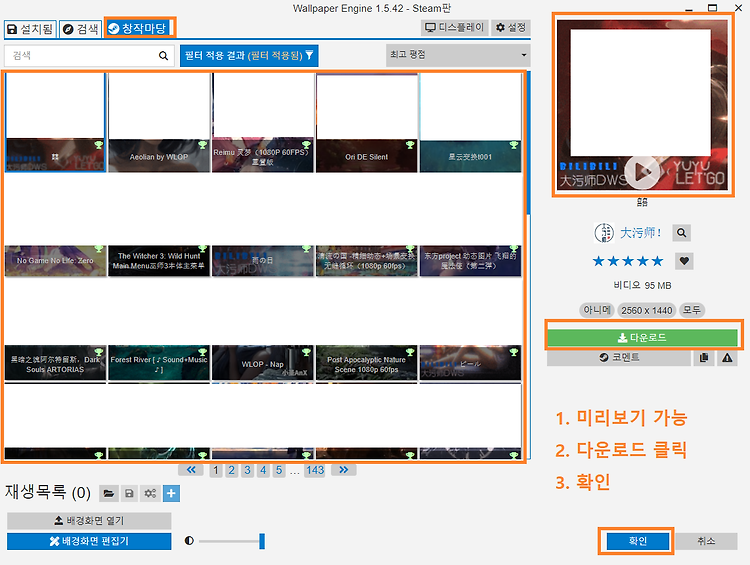750x565 pixels.
Task: Select the Forest River Sound+Music wallpaper
Action: click(159, 330)
